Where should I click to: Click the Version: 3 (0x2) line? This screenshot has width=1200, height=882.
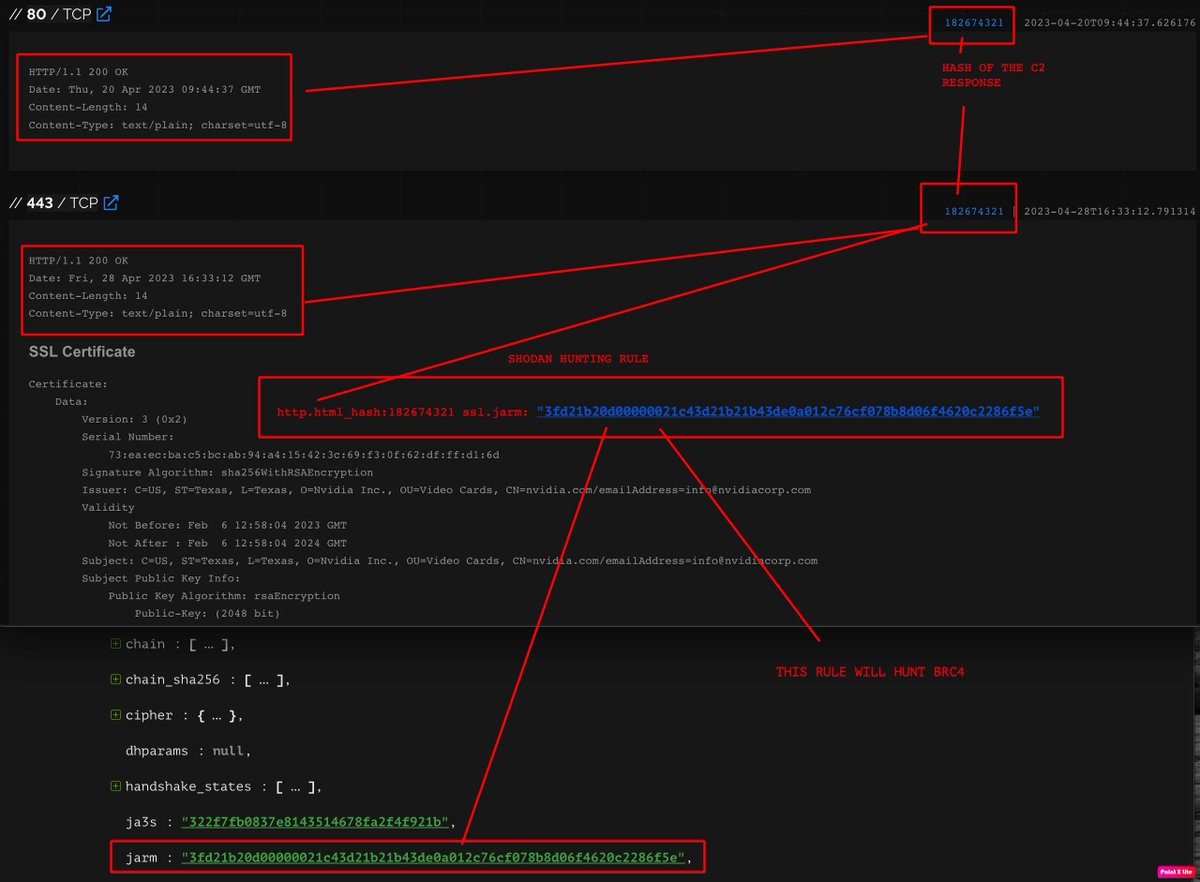[134, 419]
